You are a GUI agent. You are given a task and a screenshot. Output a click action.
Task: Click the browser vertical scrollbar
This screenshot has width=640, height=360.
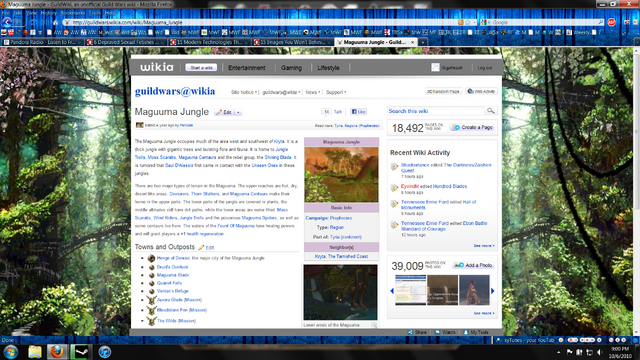point(636,191)
